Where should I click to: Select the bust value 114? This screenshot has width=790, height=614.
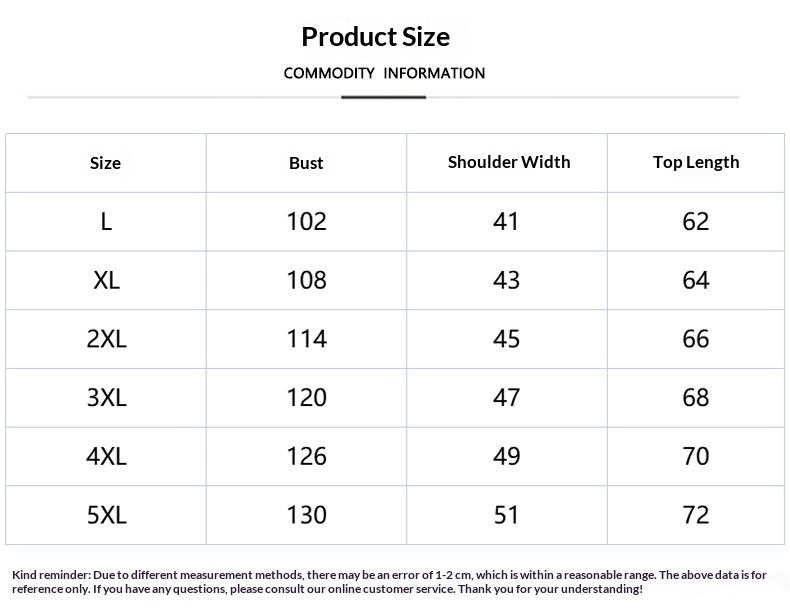(x=306, y=339)
